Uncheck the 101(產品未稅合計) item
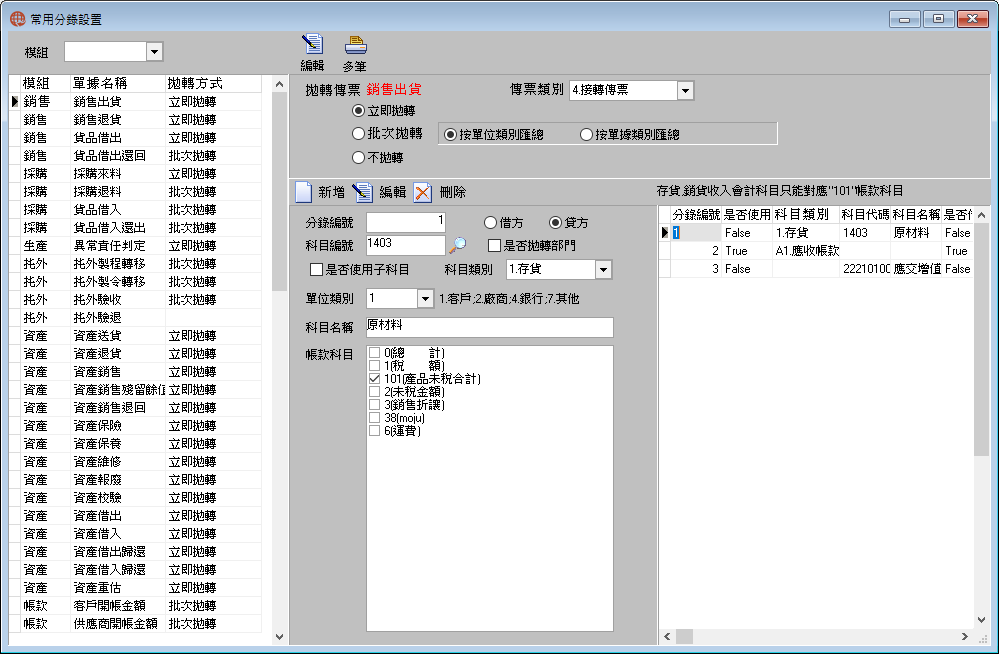The width and height of the screenshot is (999, 654). [x=375, y=379]
